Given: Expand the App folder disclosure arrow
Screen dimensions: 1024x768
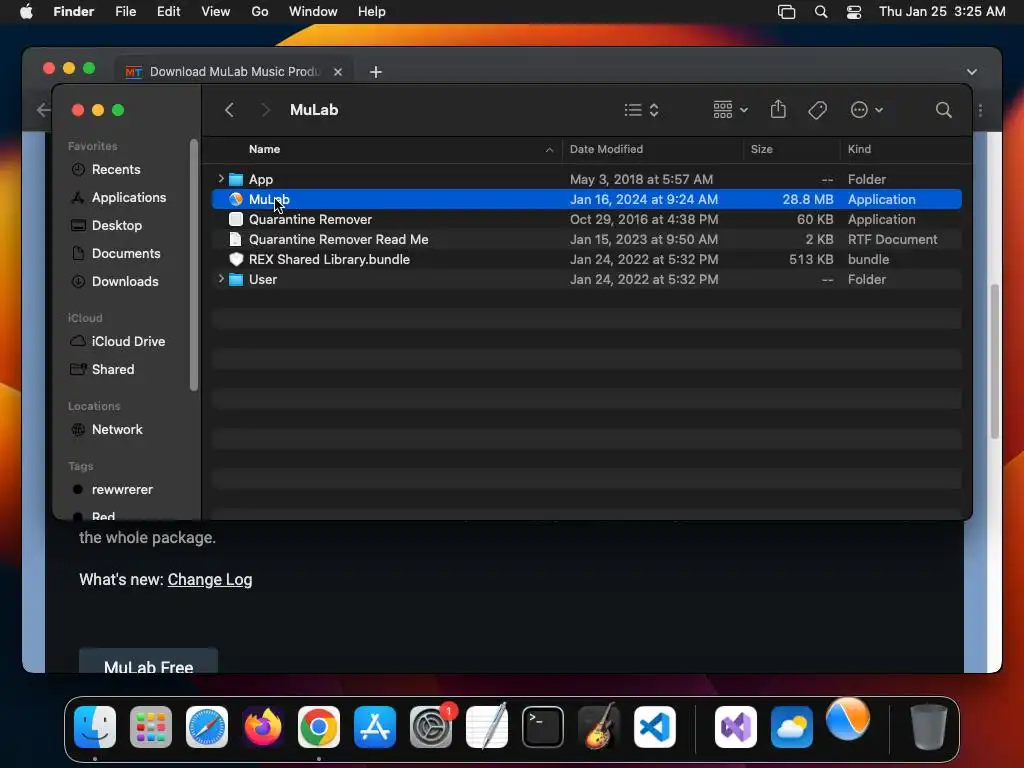Looking at the screenshot, I should coord(221,178).
